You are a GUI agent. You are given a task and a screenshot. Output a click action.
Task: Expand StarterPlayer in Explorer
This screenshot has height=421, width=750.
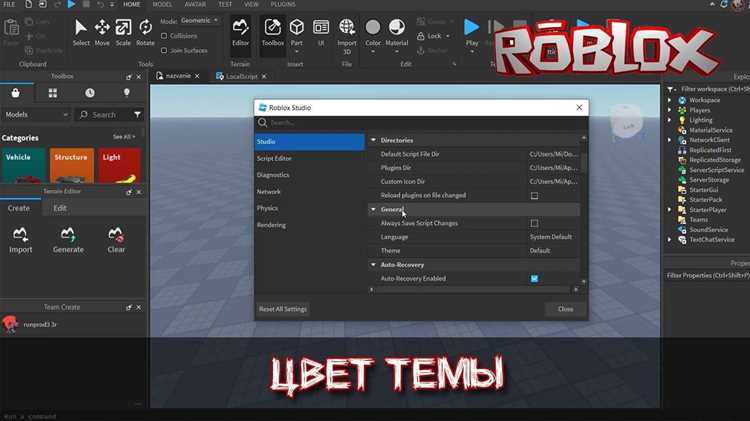pyautogui.click(x=670, y=210)
